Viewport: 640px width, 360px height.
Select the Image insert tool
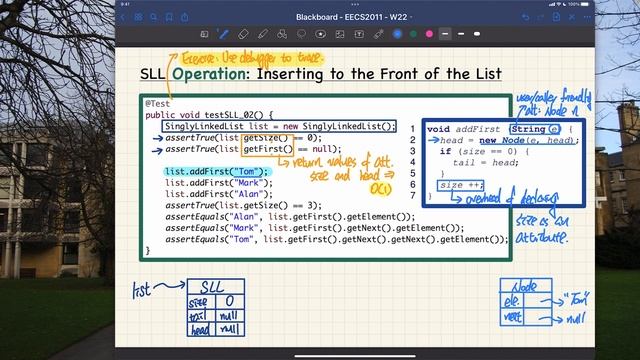(340, 34)
